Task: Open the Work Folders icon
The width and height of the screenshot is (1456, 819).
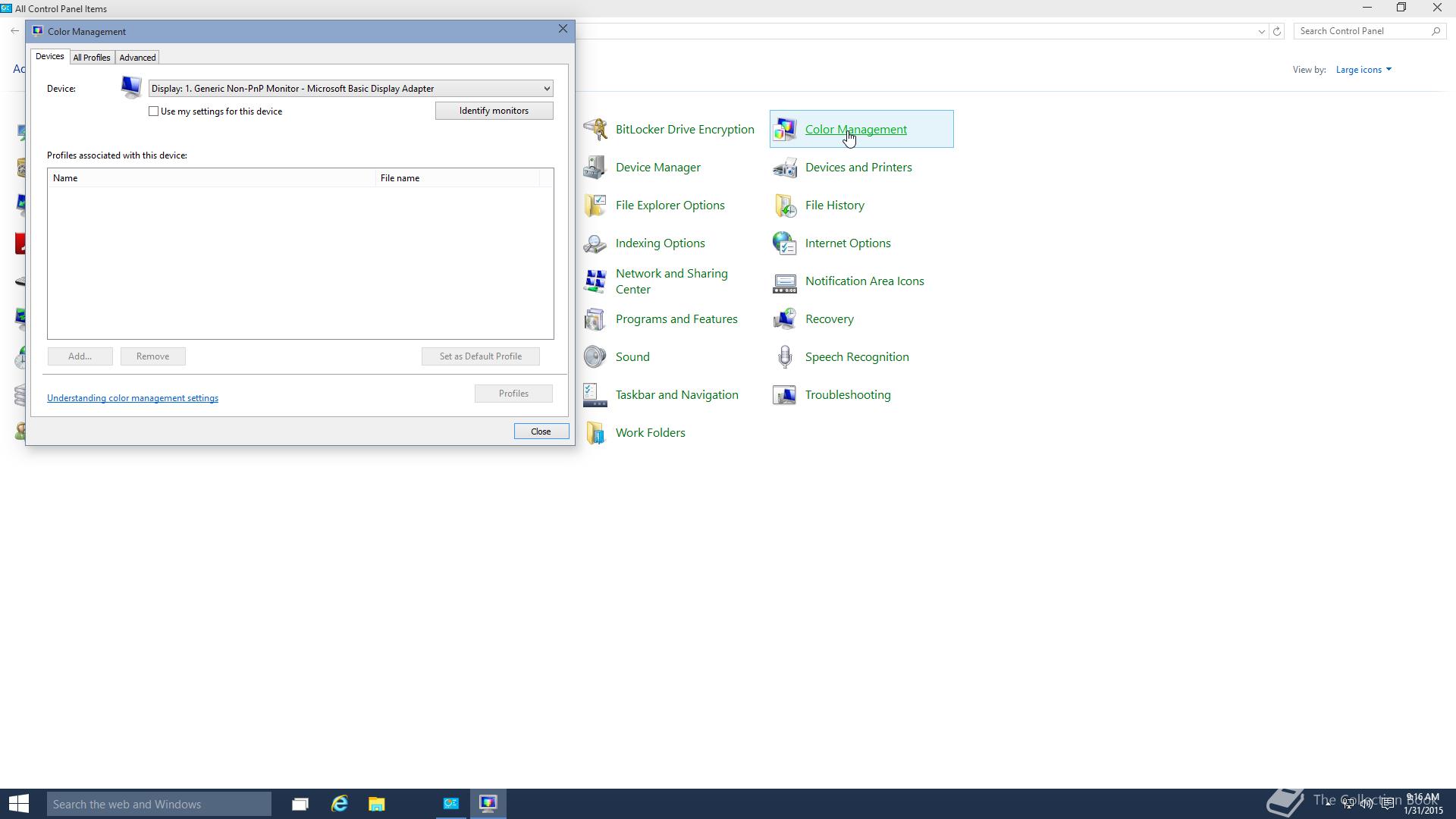Action: 595,432
